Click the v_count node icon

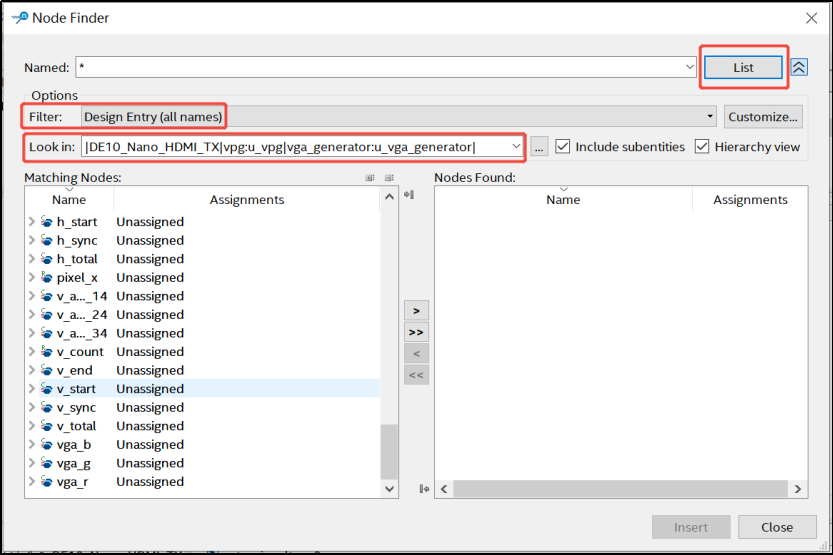(47, 352)
